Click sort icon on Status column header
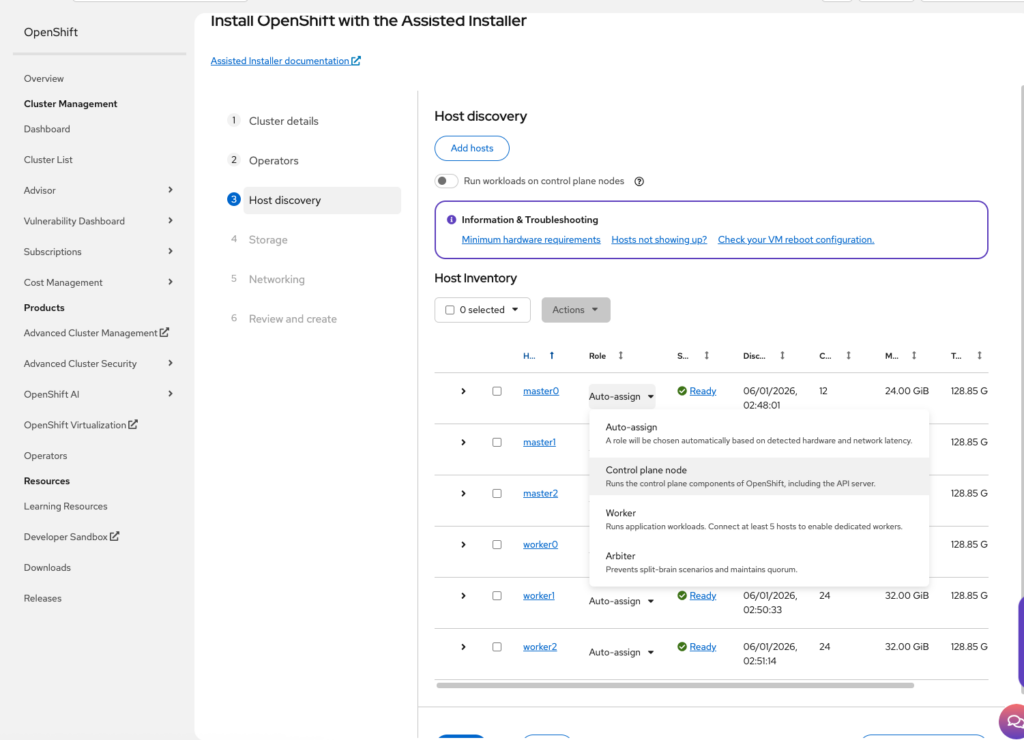This screenshot has height=740, width=1024. 706,355
